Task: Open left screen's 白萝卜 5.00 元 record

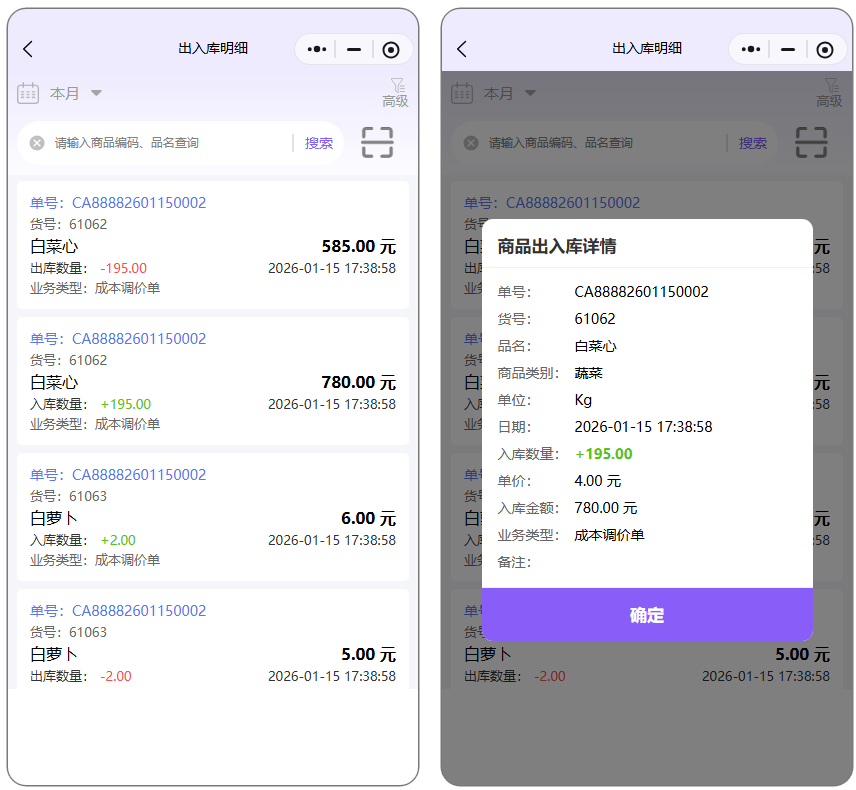Action: click(x=213, y=639)
